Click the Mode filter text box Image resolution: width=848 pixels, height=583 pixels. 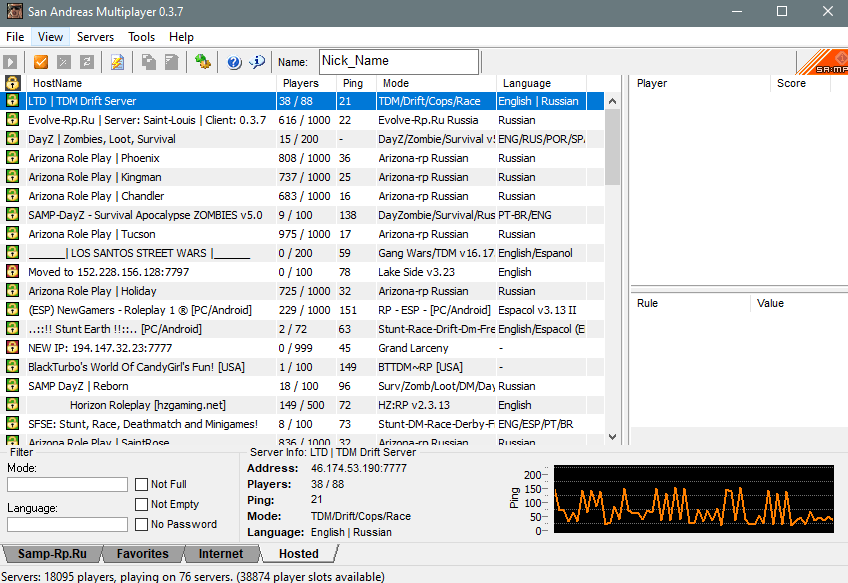(68, 484)
